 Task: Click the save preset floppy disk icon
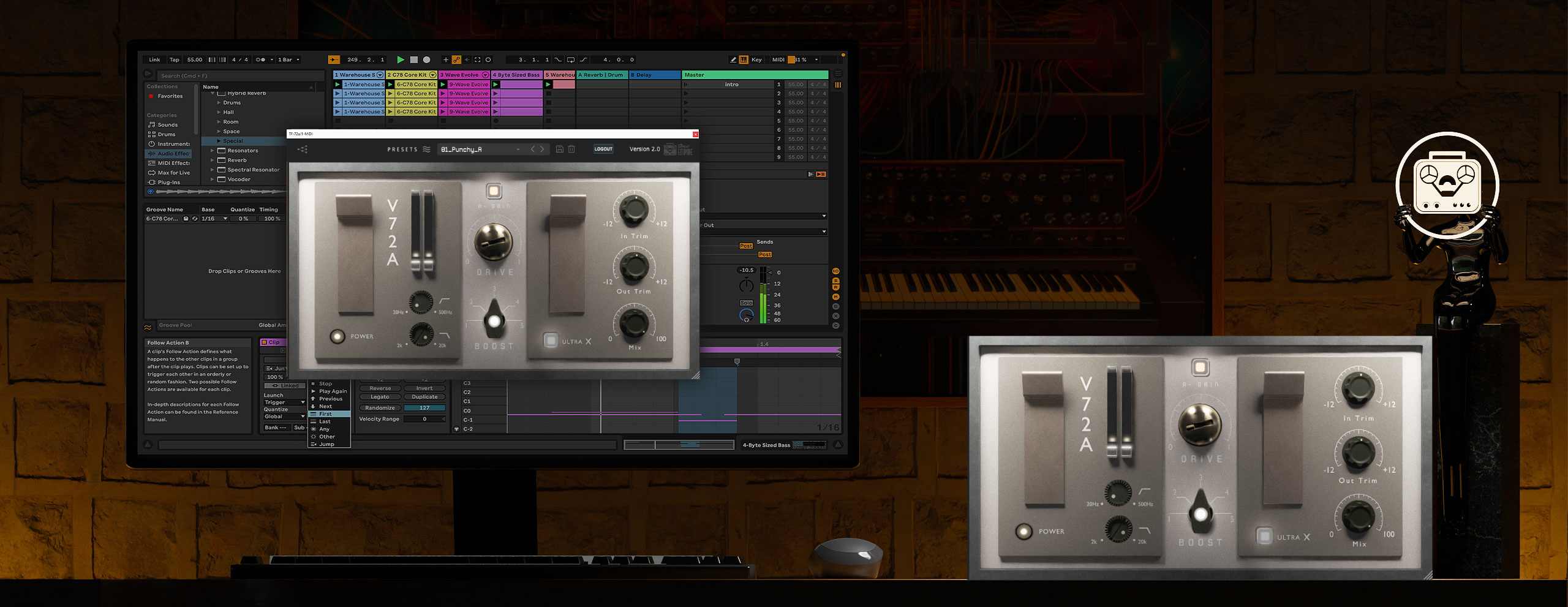pyautogui.click(x=559, y=149)
